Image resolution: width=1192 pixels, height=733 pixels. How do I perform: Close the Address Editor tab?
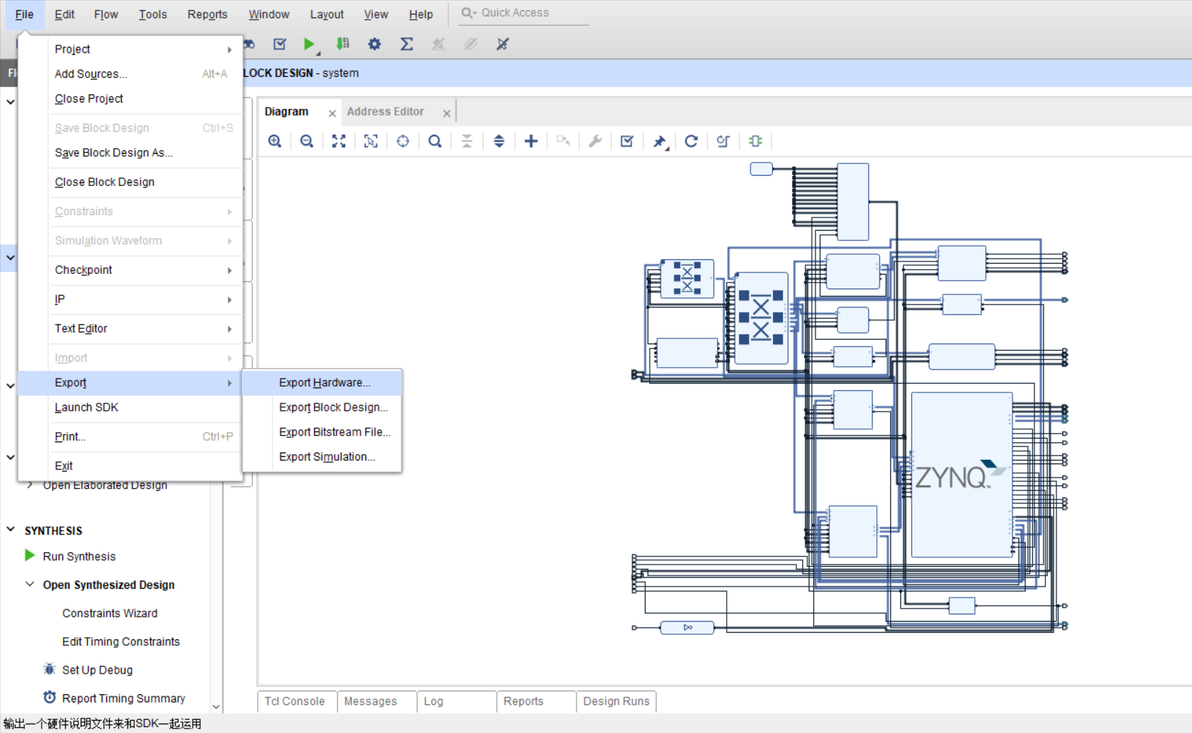point(447,113)
